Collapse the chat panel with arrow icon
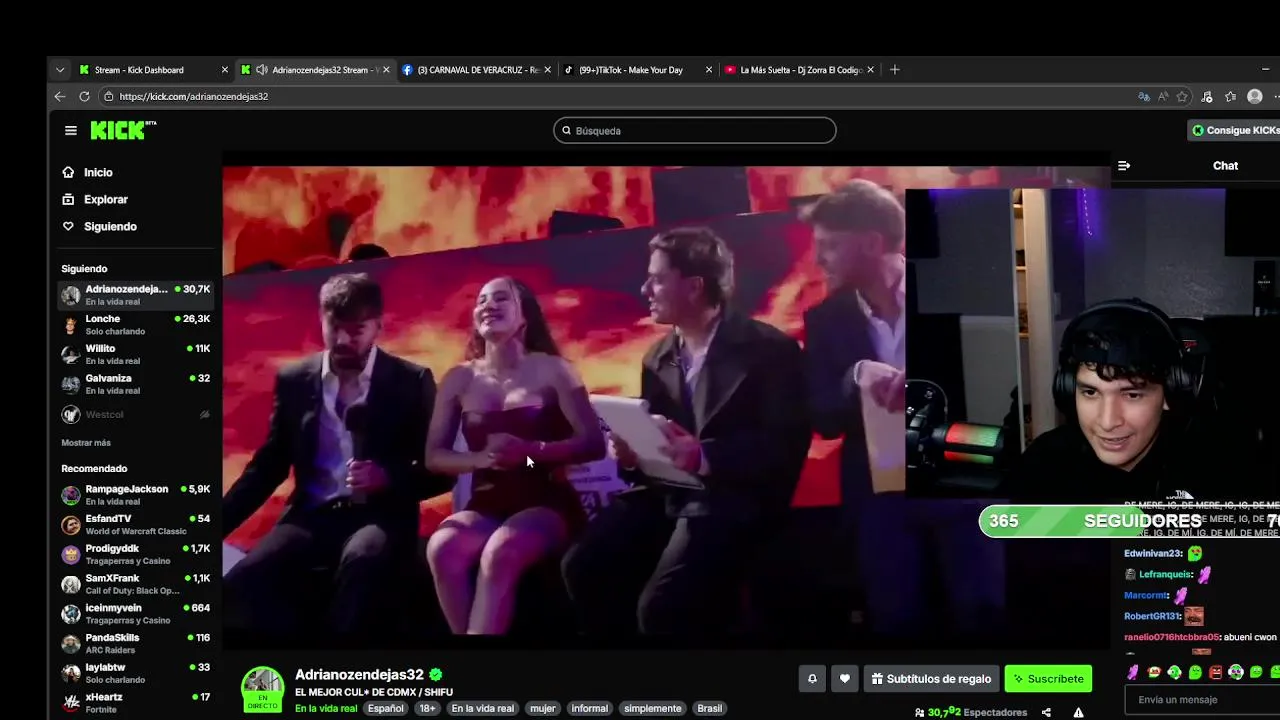Viewport: 1280px width, 720px height. [1124, 166]
